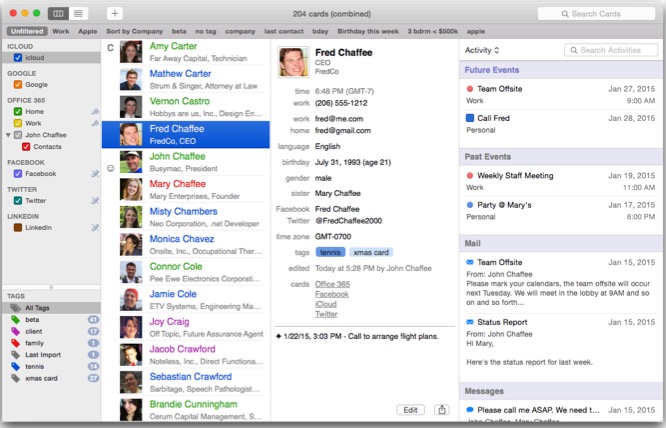This screenshot has width=666, height=428.
Task: Collapse the John Chaffee disclosure triangle
Action: (8, 135)
